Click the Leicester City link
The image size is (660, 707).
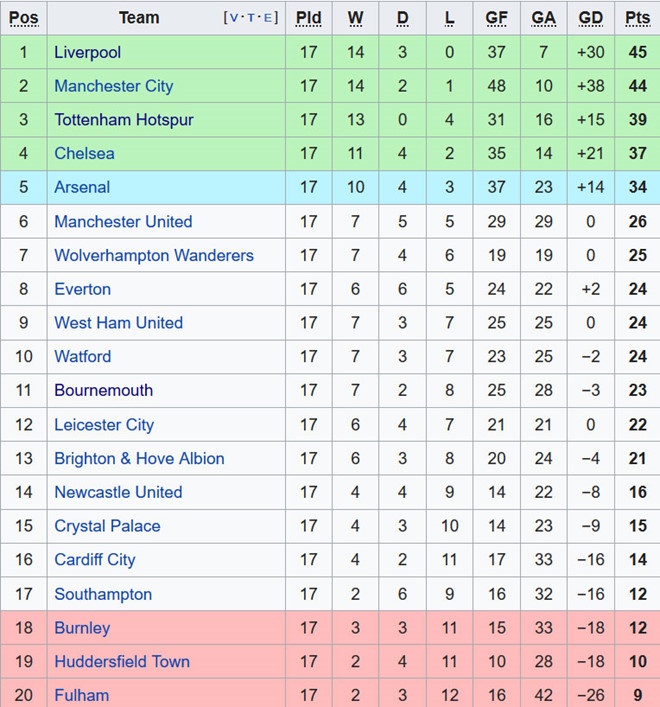tap(104, 425)
